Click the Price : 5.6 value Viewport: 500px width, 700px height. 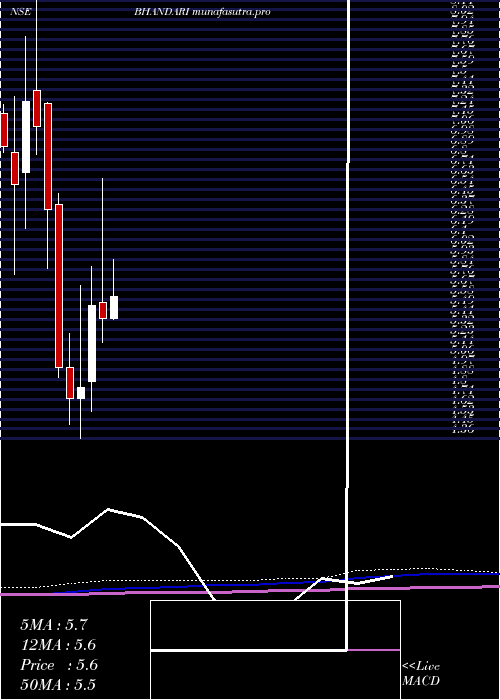coord(59,665)
